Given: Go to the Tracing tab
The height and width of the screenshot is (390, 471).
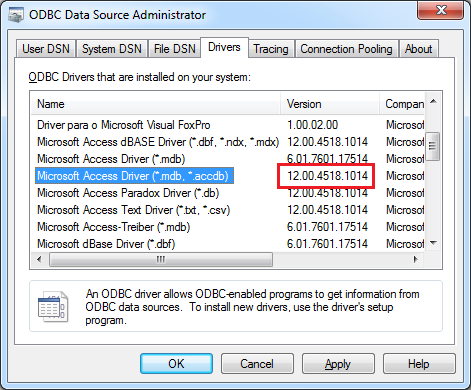Looking at the screenshot, I should coord(271,49).
